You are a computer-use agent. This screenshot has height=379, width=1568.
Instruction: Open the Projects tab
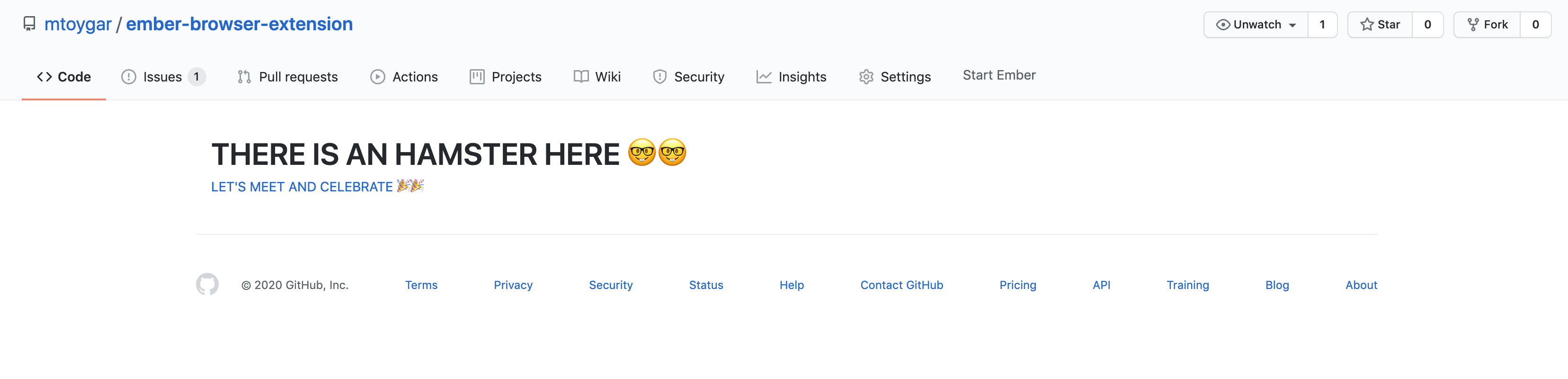pos(505,77)
